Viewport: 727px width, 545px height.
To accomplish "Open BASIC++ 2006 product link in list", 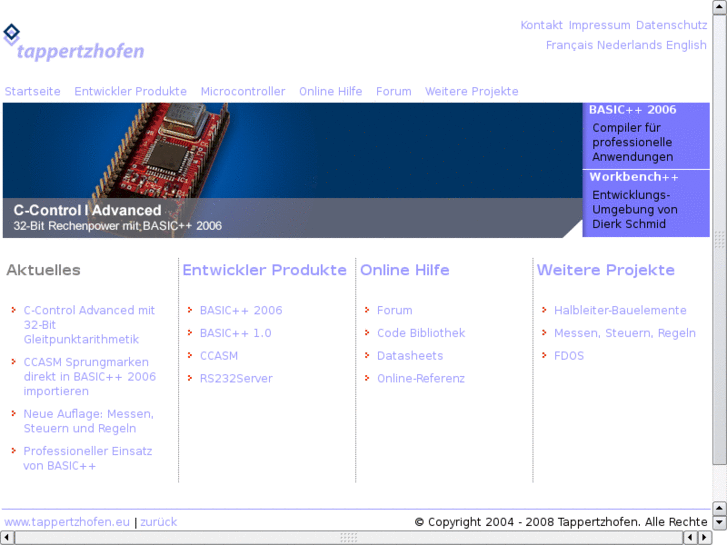I will click(x=241, y=310).
